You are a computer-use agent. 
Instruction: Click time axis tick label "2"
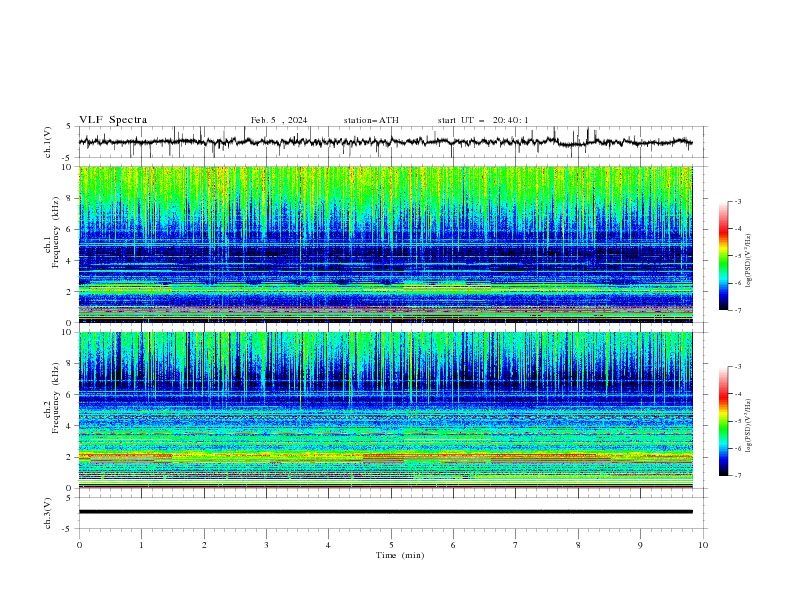(204, 545)
